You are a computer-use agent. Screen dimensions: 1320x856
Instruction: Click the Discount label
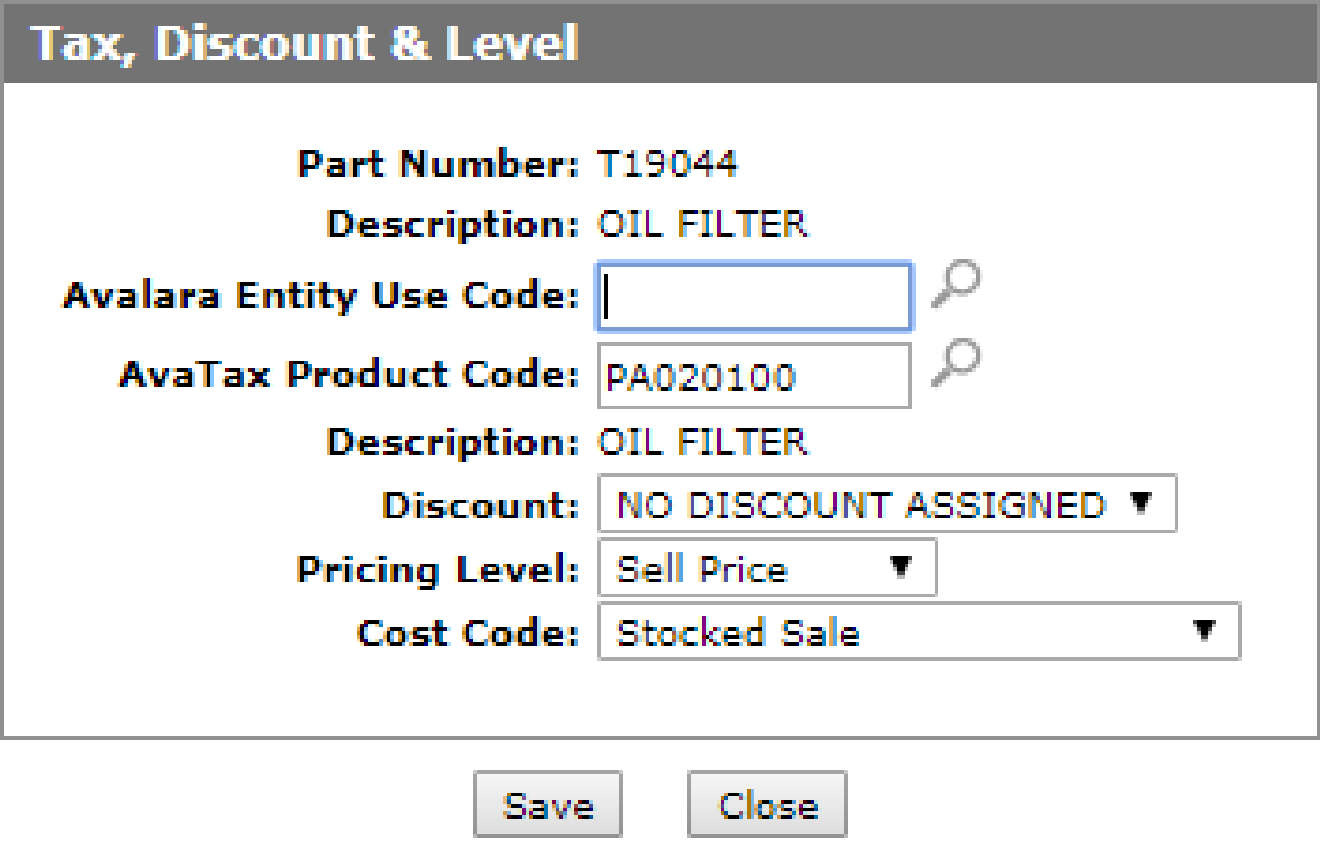[480, 505]
